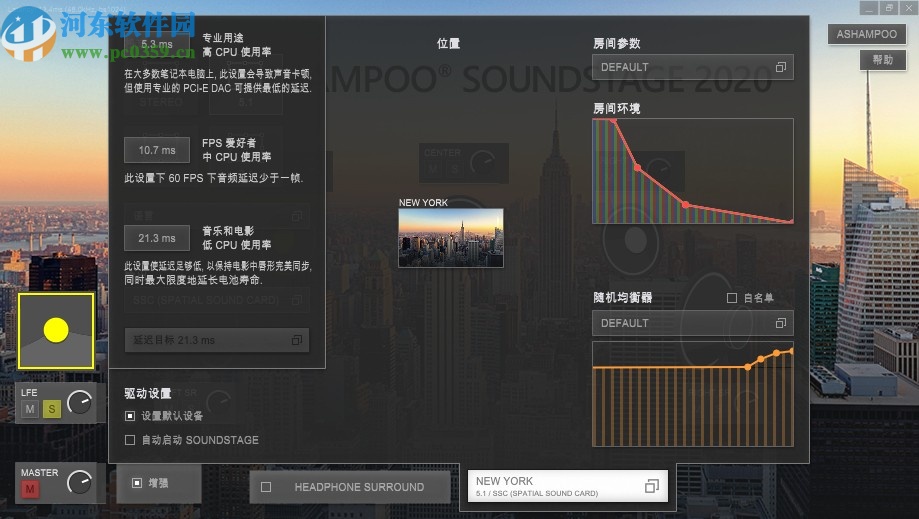Screen dimensions: 919x519
Task: Expand the NEW YORK profile selector
Action: click(x=567, y=486)
